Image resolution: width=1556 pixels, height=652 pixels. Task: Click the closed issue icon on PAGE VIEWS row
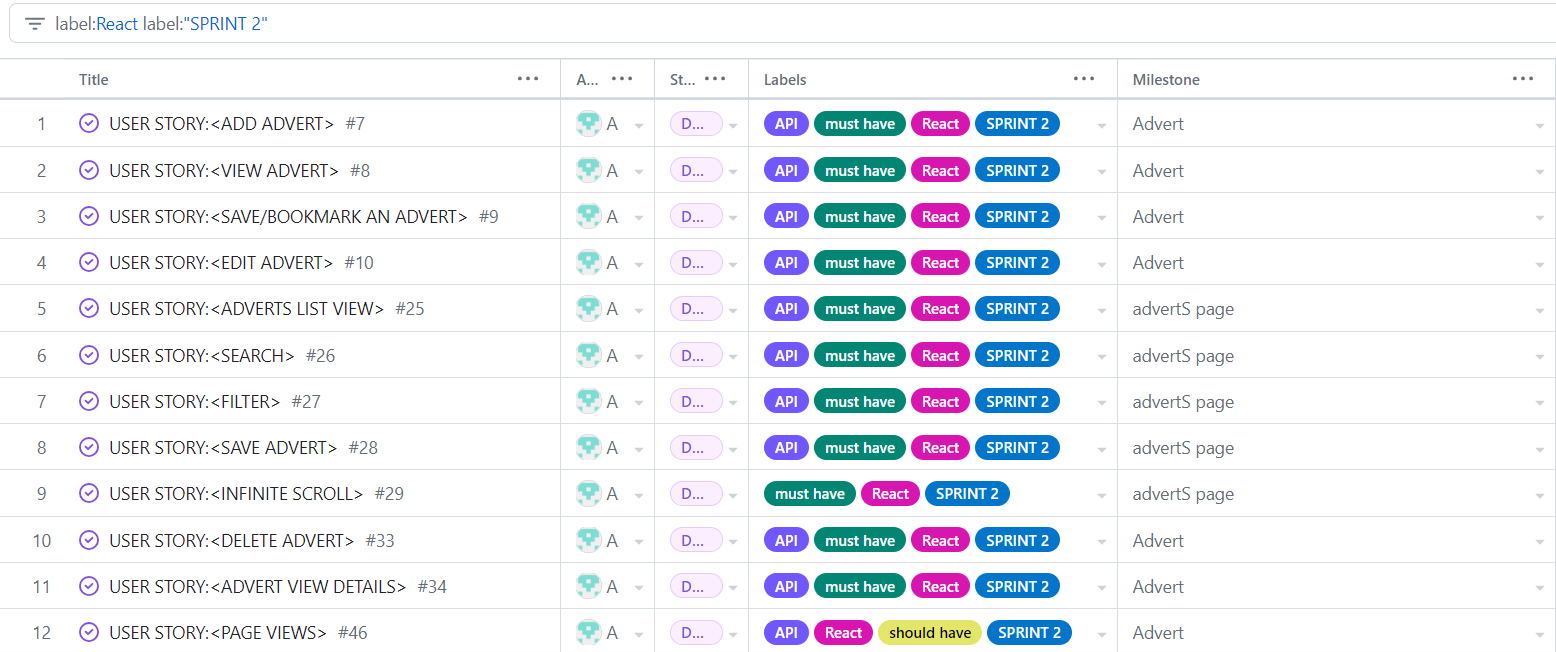pos(88,632)
